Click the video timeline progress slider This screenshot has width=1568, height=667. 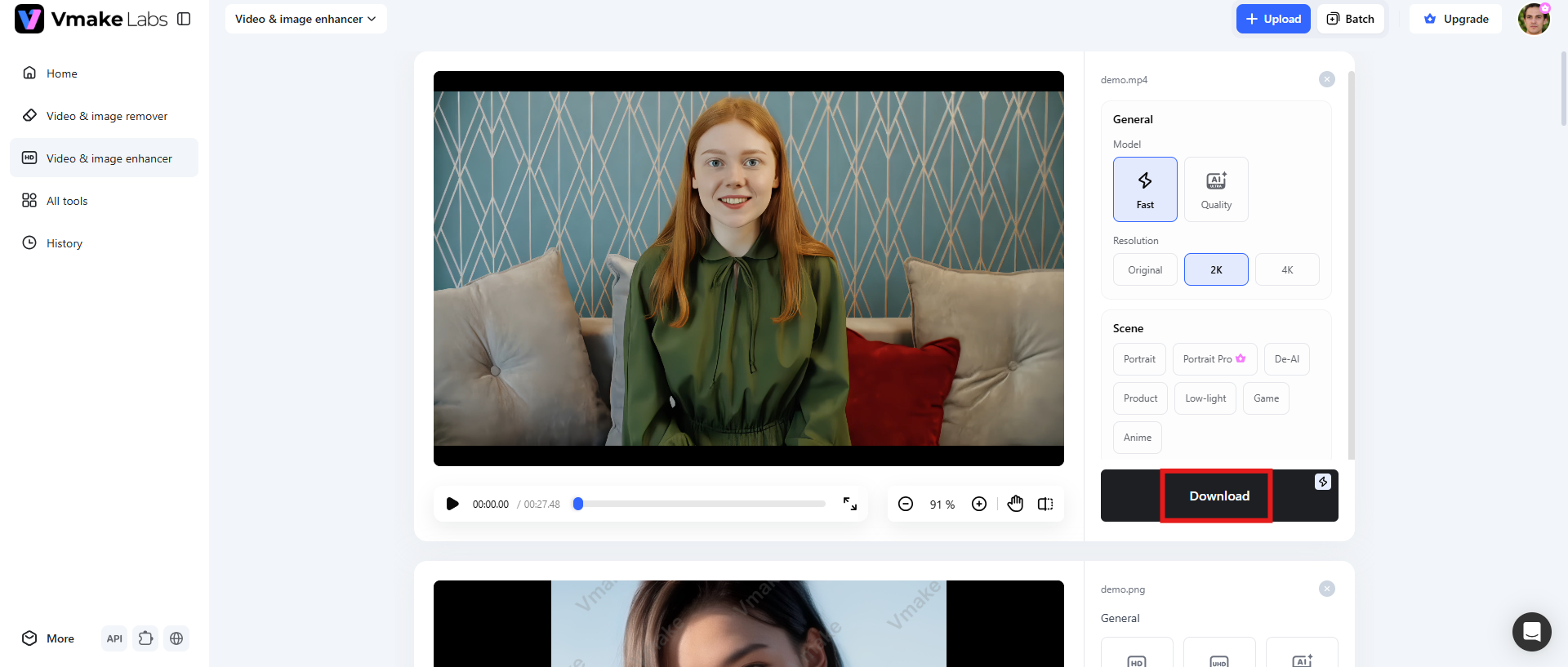coord(702,504)
